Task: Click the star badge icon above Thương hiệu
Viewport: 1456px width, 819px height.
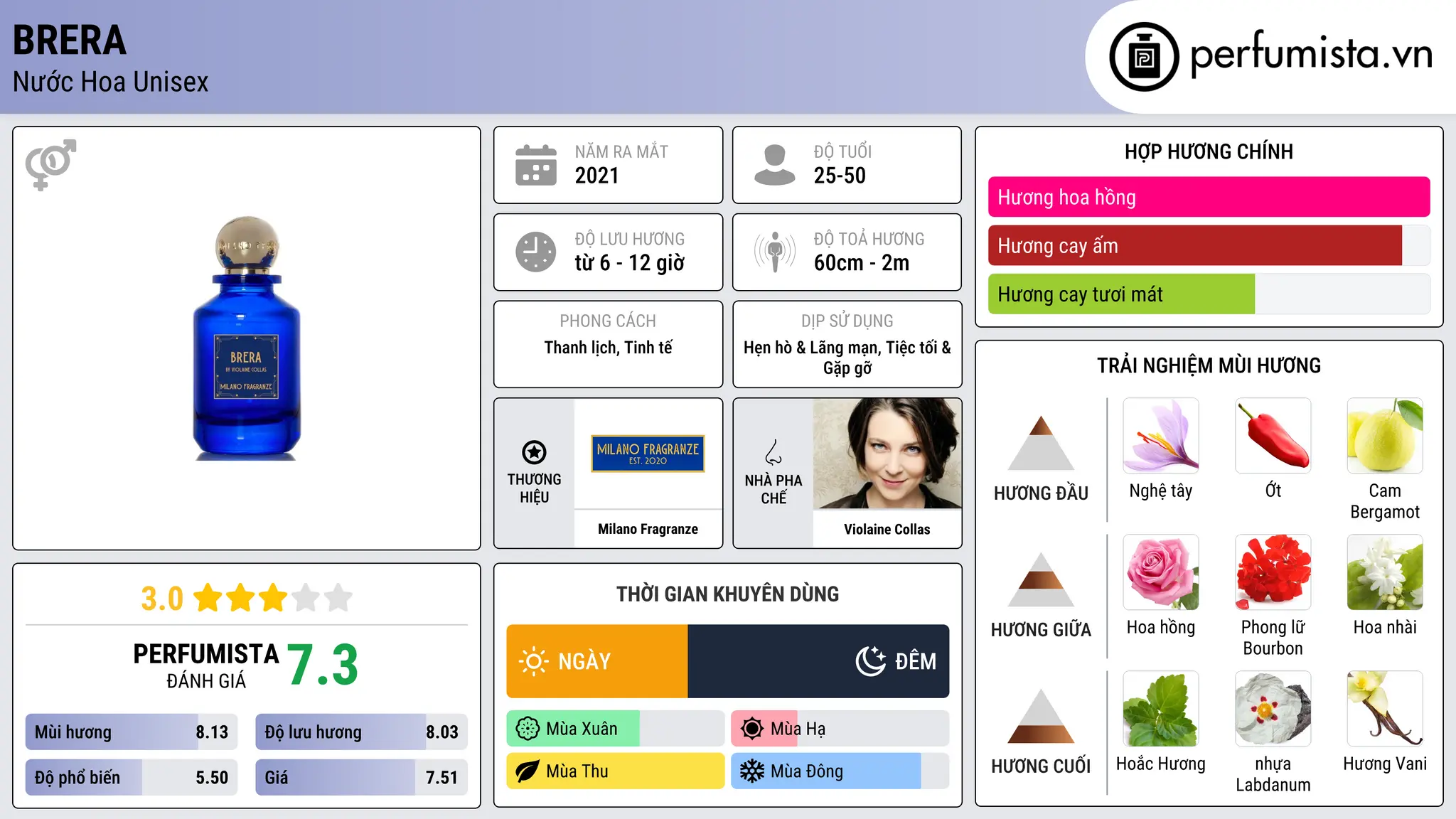Action: [x=534, y=452]
